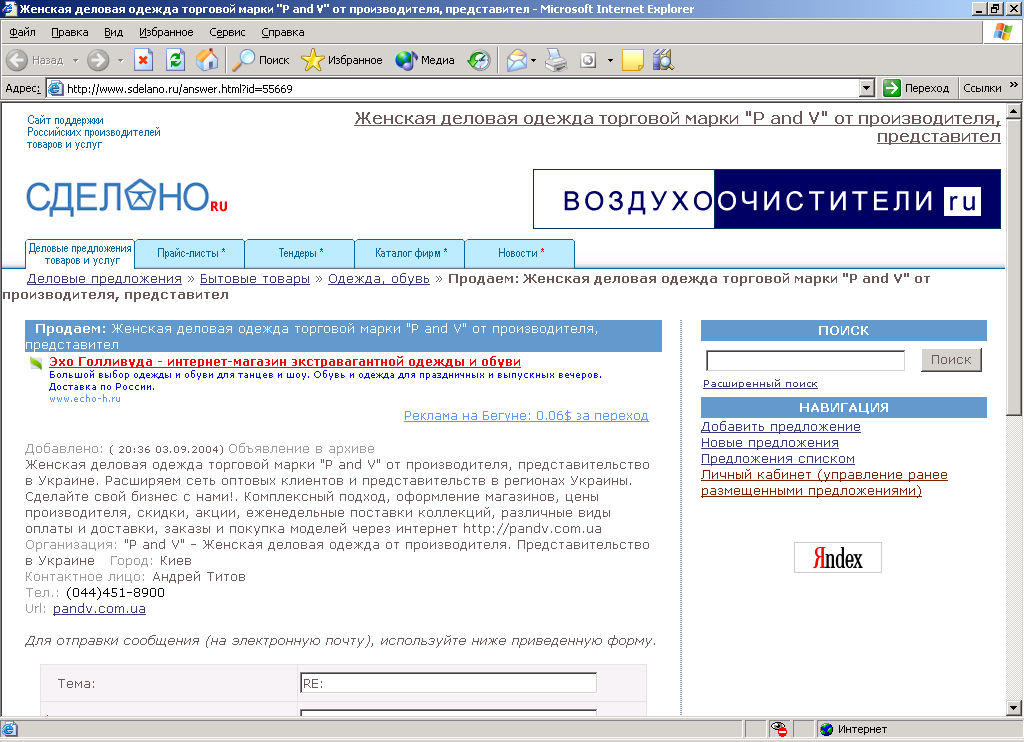Screen dimensions: 1024x742
Task: Click the Forward navigation arrow icon
Action: pyautogui.click(x=98, y=60)
